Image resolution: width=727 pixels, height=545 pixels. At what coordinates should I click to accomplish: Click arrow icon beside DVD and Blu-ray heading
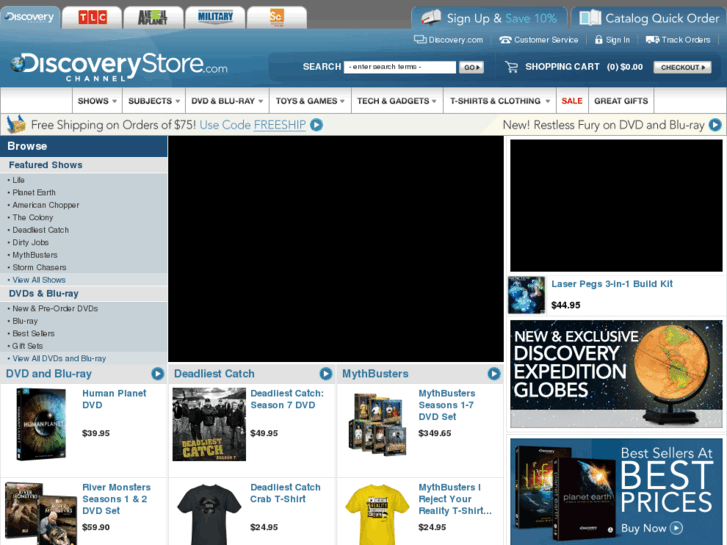pos(158,373)
